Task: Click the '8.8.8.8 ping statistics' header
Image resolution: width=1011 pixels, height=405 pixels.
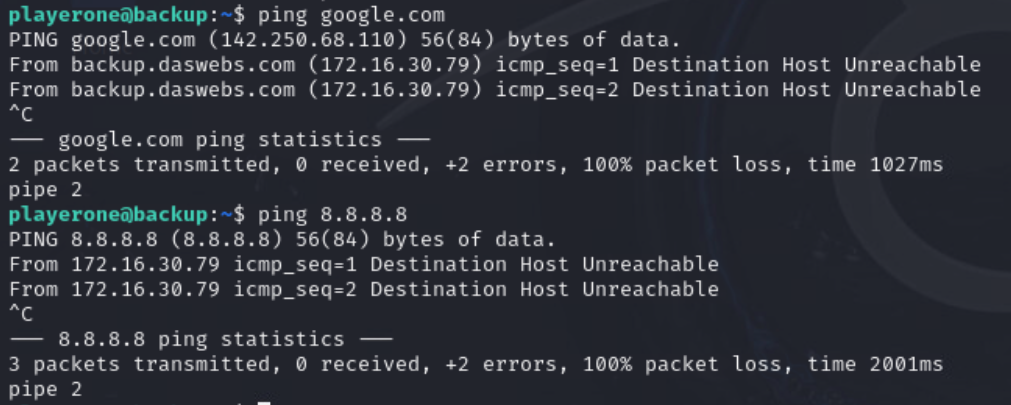Action: pyautogui.click(x=201, y=339)
